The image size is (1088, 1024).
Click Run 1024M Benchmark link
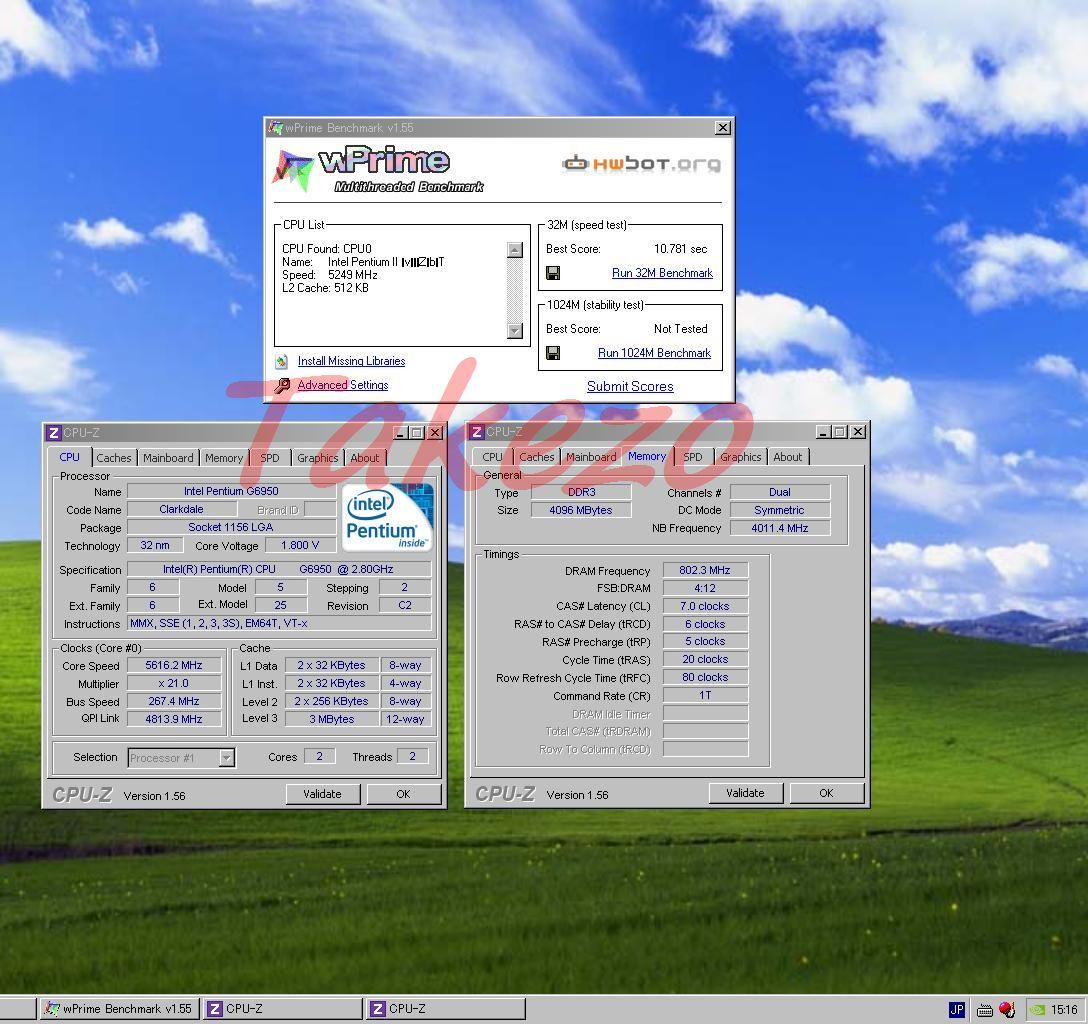tap(654, 353)
